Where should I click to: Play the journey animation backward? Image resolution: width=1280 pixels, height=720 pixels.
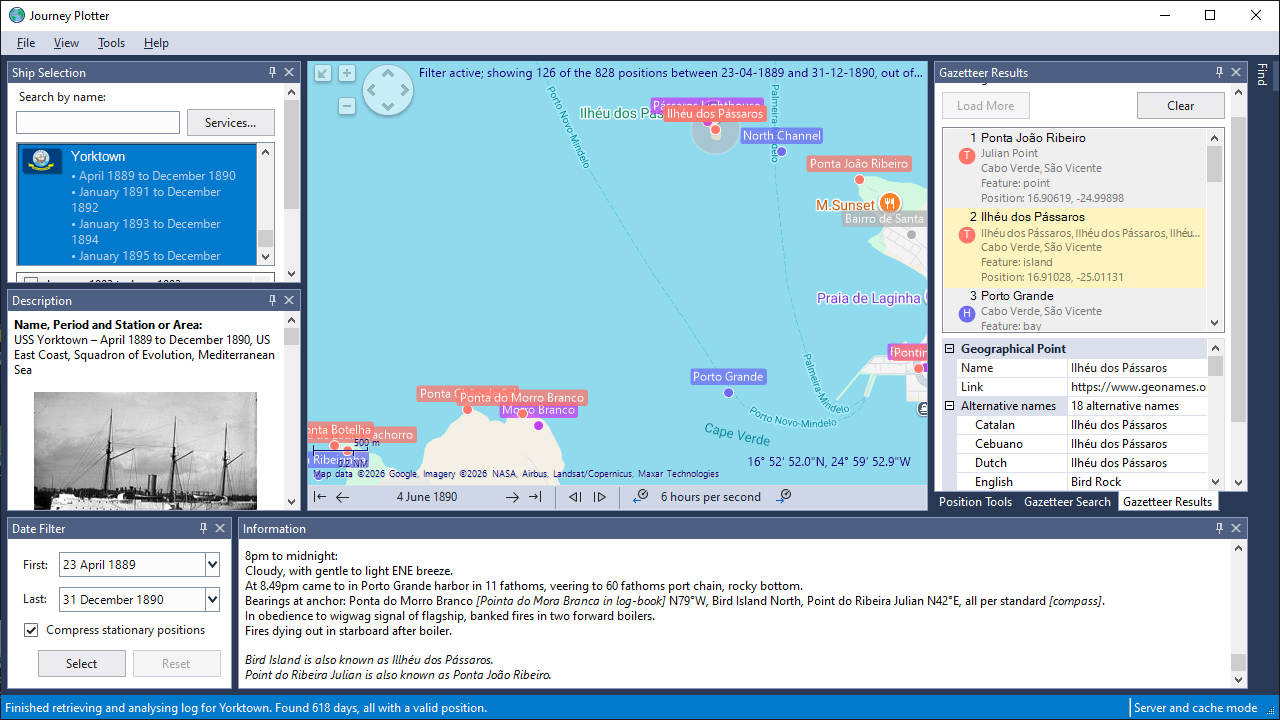(x=575, y=497)
